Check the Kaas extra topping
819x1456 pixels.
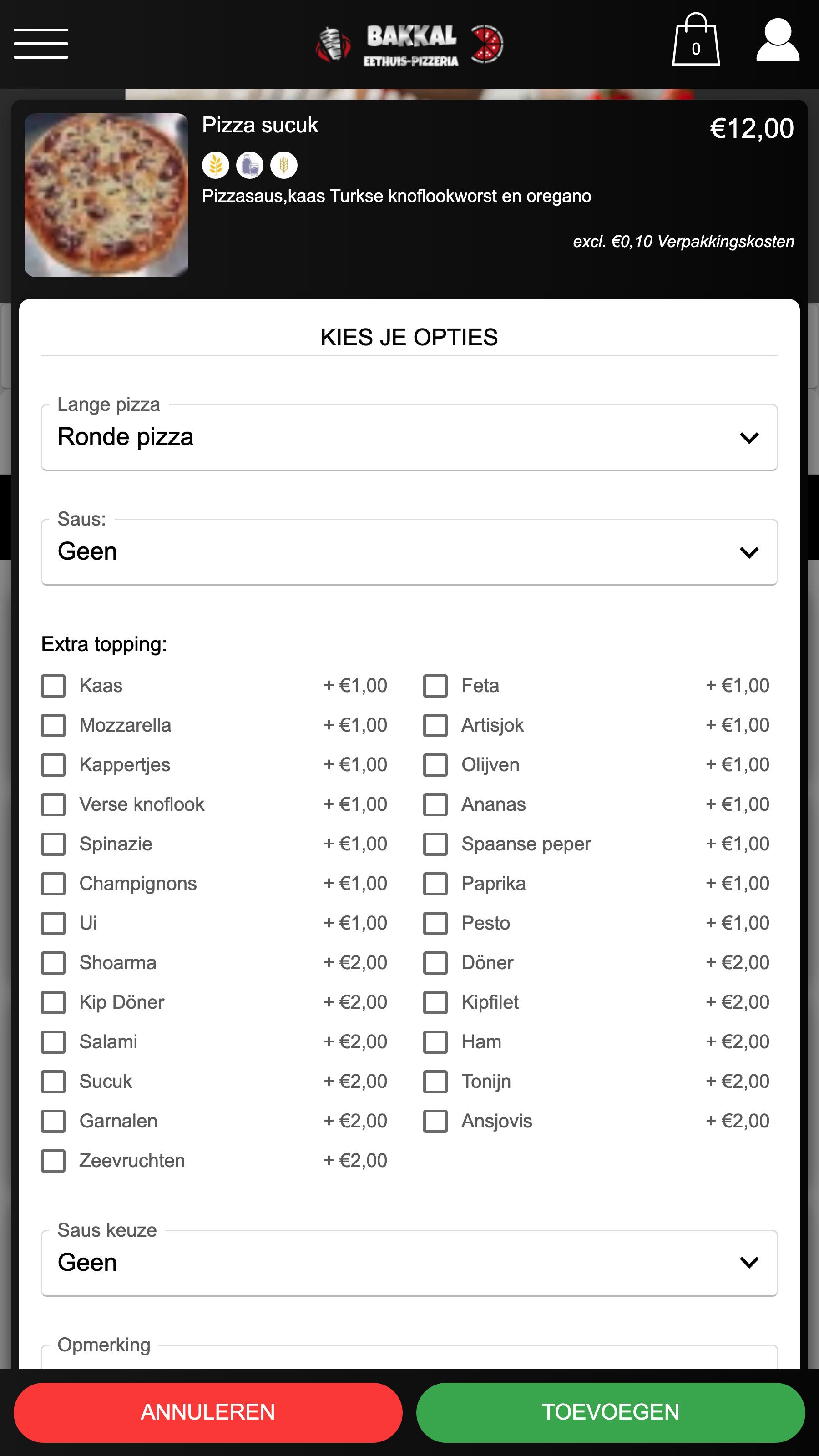pos(53,686)
